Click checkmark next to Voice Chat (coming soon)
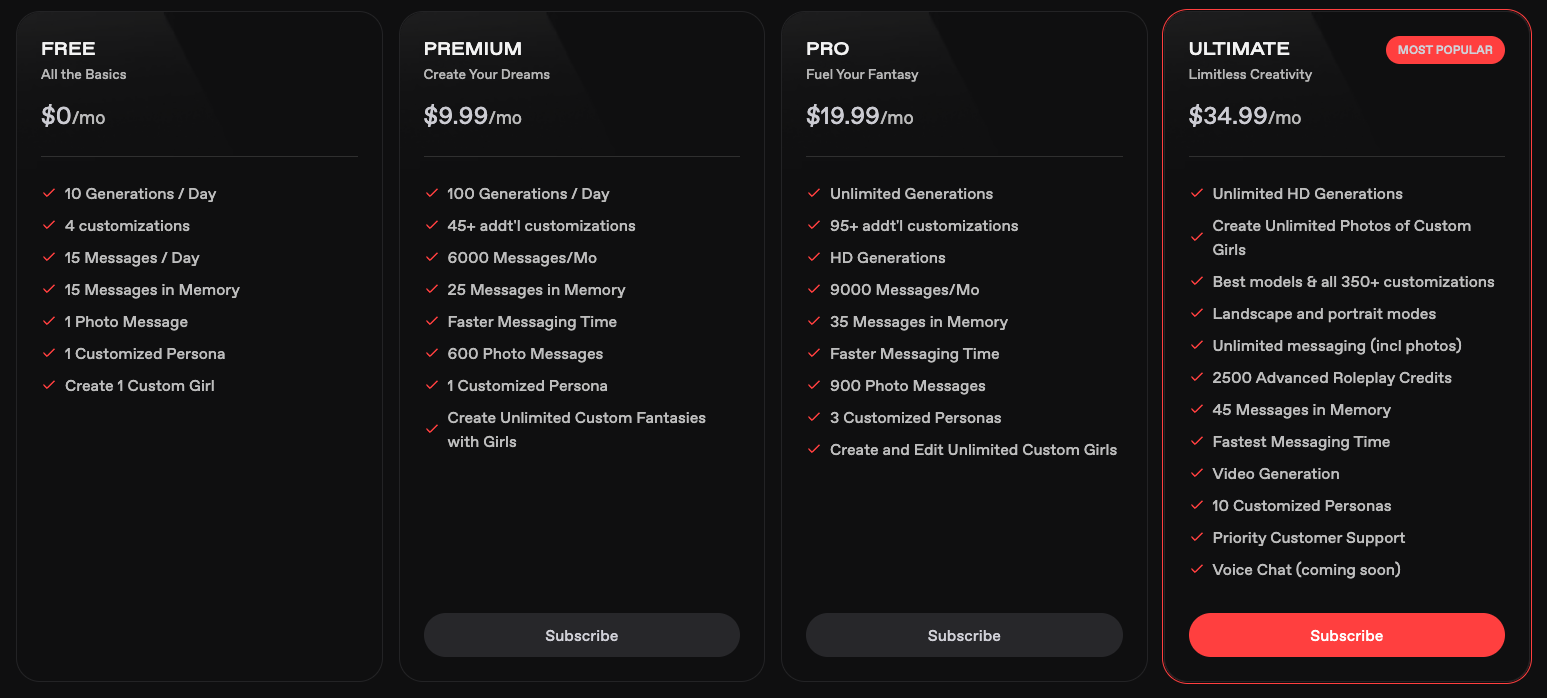Screen dimensions: 1547x698 pos(1197,569)
